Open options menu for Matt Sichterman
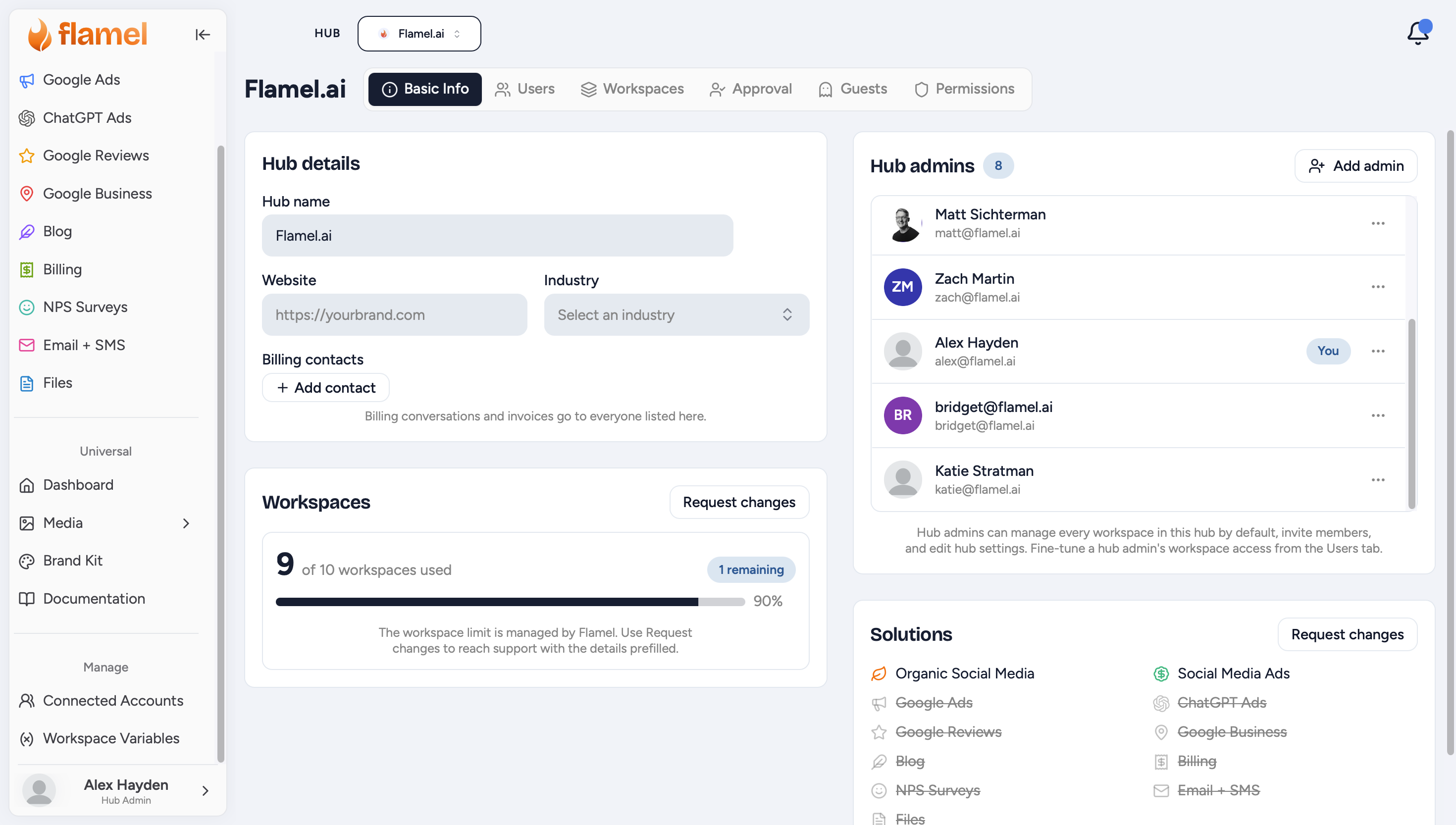The height and width of the screenshot is (825, 1456). tap(1378, 223)
